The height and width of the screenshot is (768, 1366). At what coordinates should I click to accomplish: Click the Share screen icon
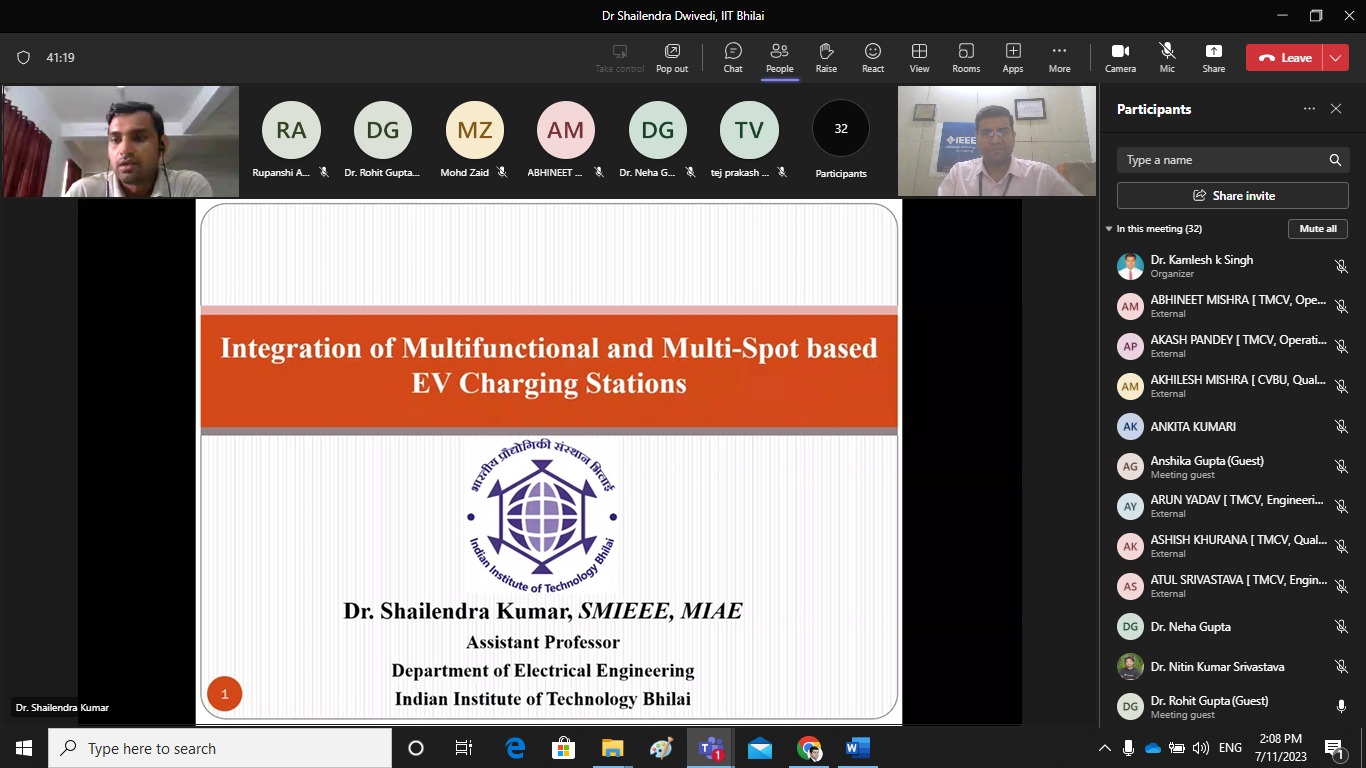click(1213, 57)
